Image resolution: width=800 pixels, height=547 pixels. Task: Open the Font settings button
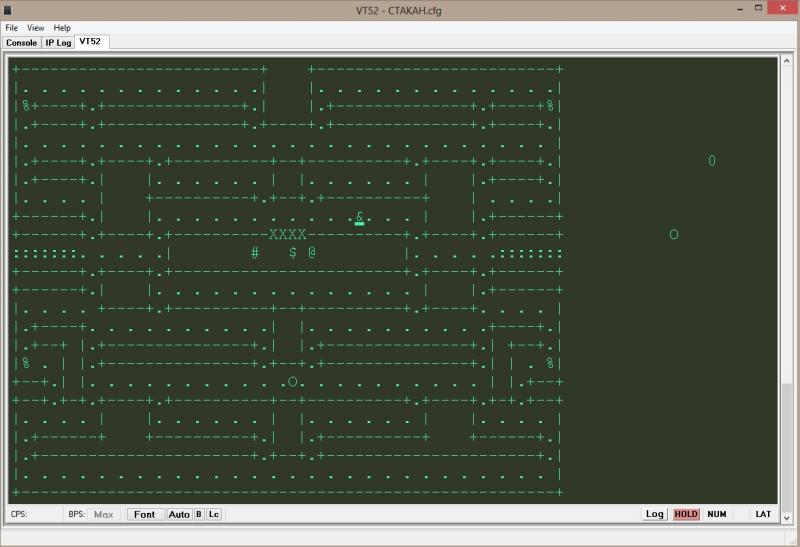[145, 514]
